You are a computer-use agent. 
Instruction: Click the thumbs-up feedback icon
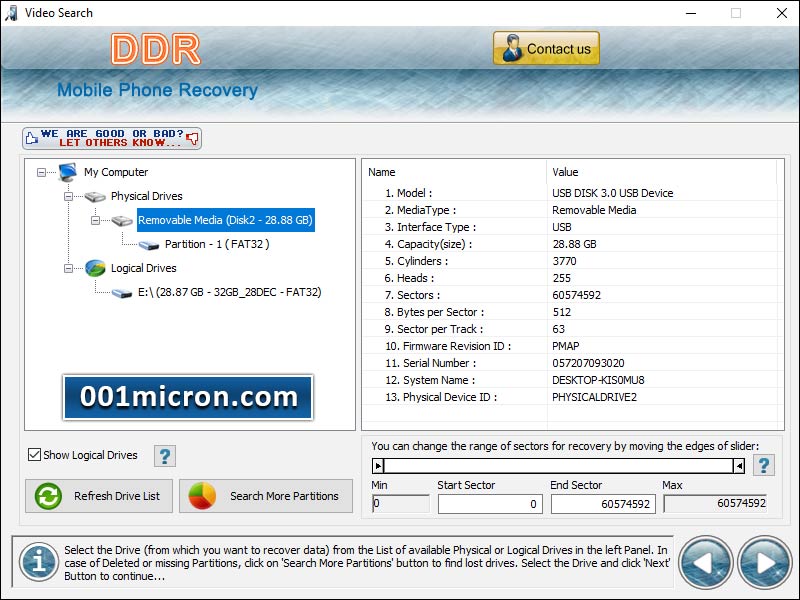[31, 137]
